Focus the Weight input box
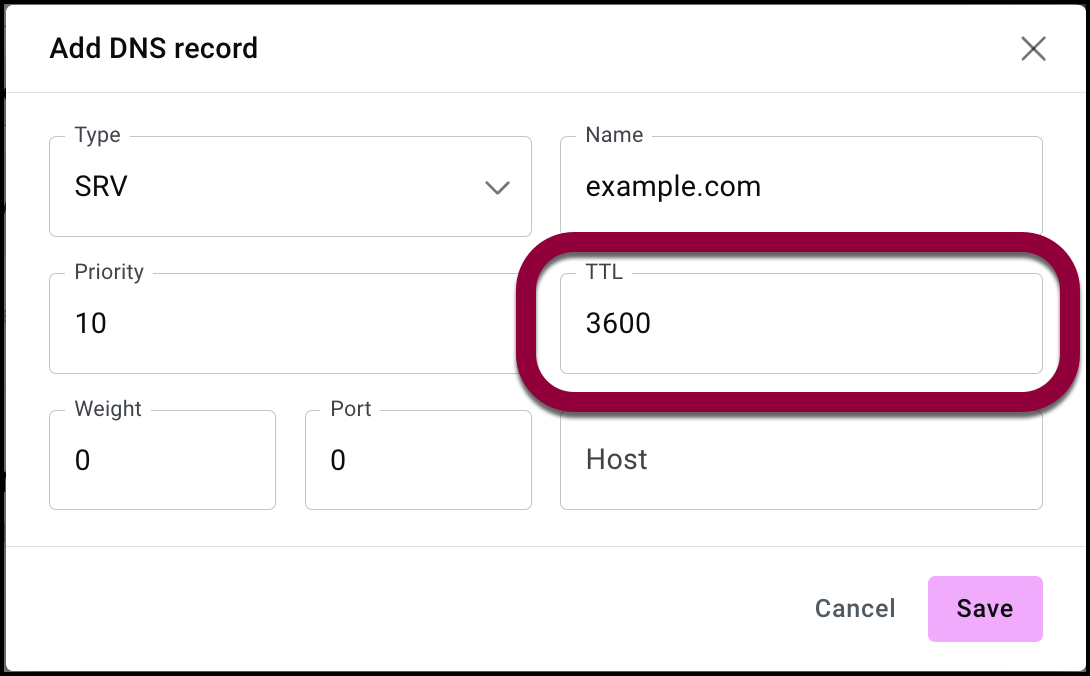 pos(162,460)
